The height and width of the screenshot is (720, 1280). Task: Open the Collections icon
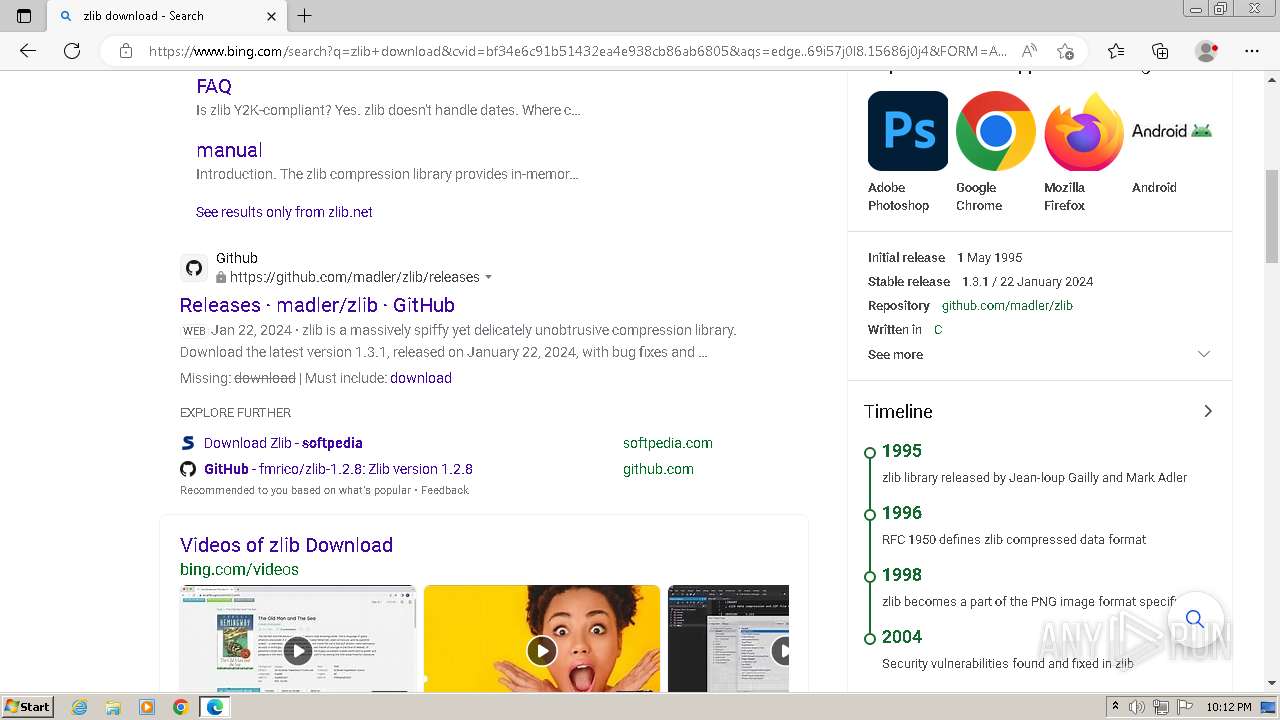pos(1160,51)
